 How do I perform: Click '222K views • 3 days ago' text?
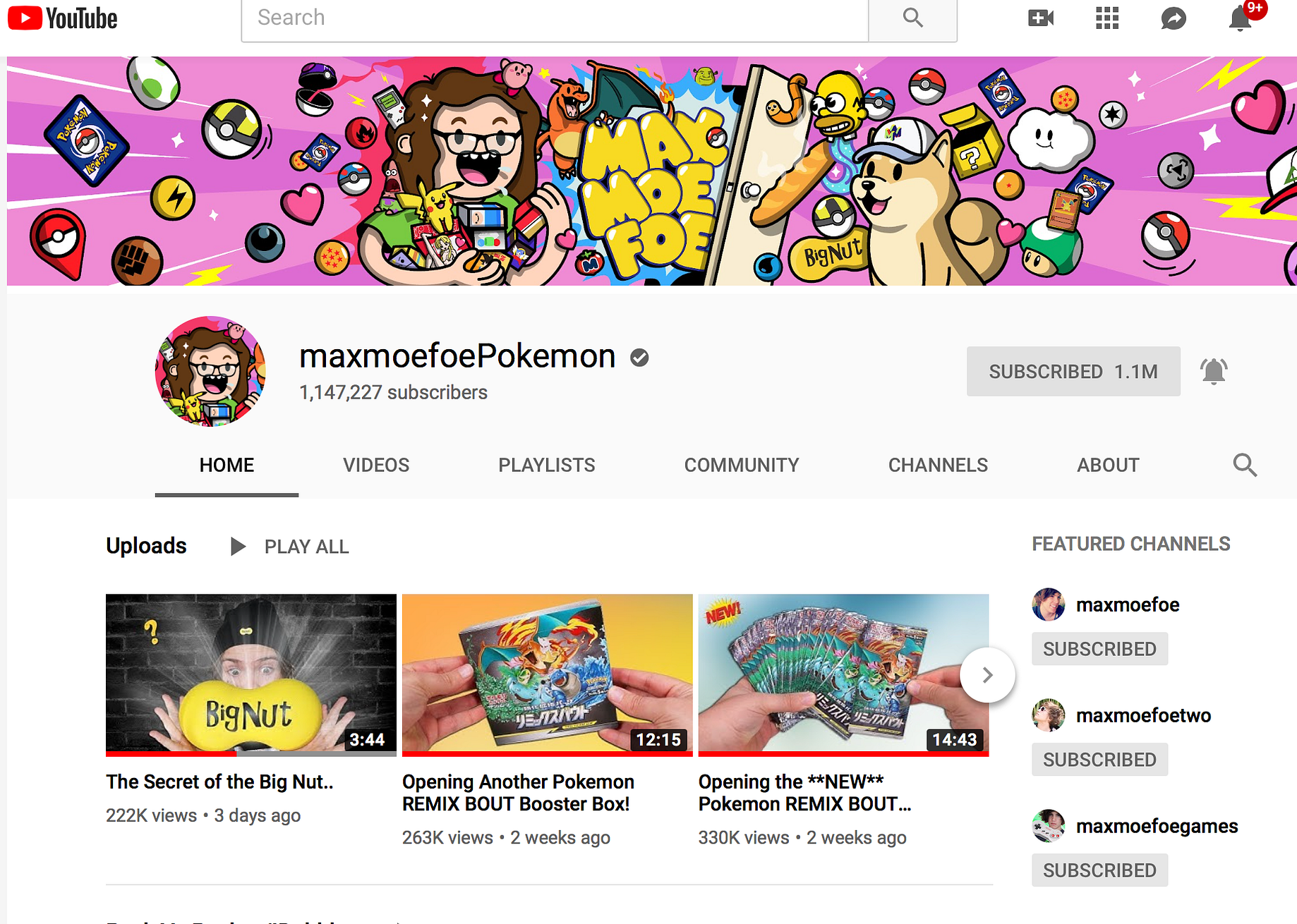coord(203,815)
